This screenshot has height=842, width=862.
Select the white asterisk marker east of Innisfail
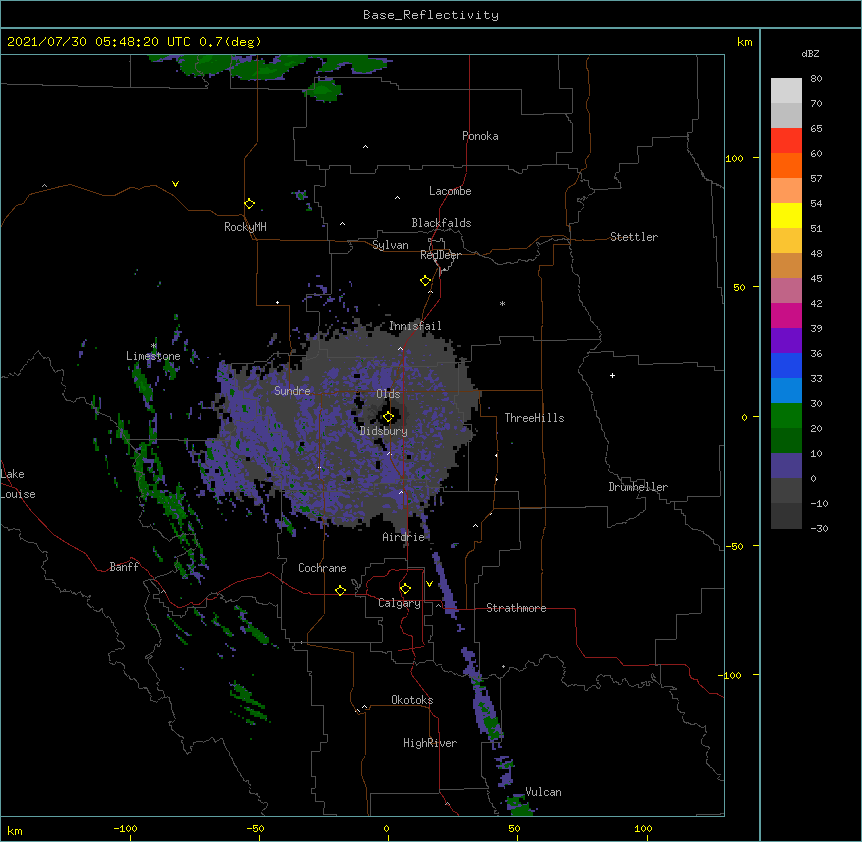(502, 303)
